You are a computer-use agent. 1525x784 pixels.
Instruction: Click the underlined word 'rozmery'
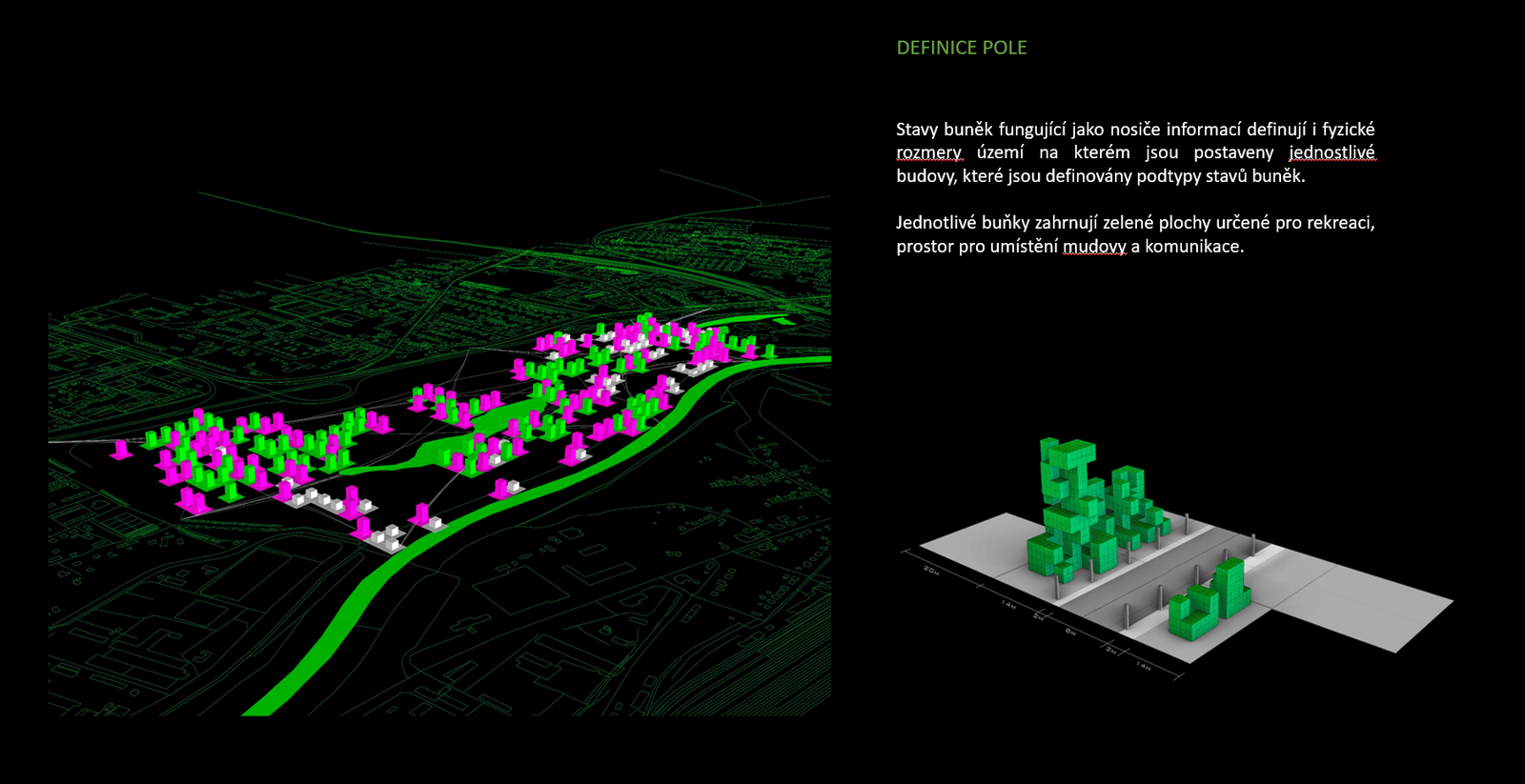tap(929, 152)
